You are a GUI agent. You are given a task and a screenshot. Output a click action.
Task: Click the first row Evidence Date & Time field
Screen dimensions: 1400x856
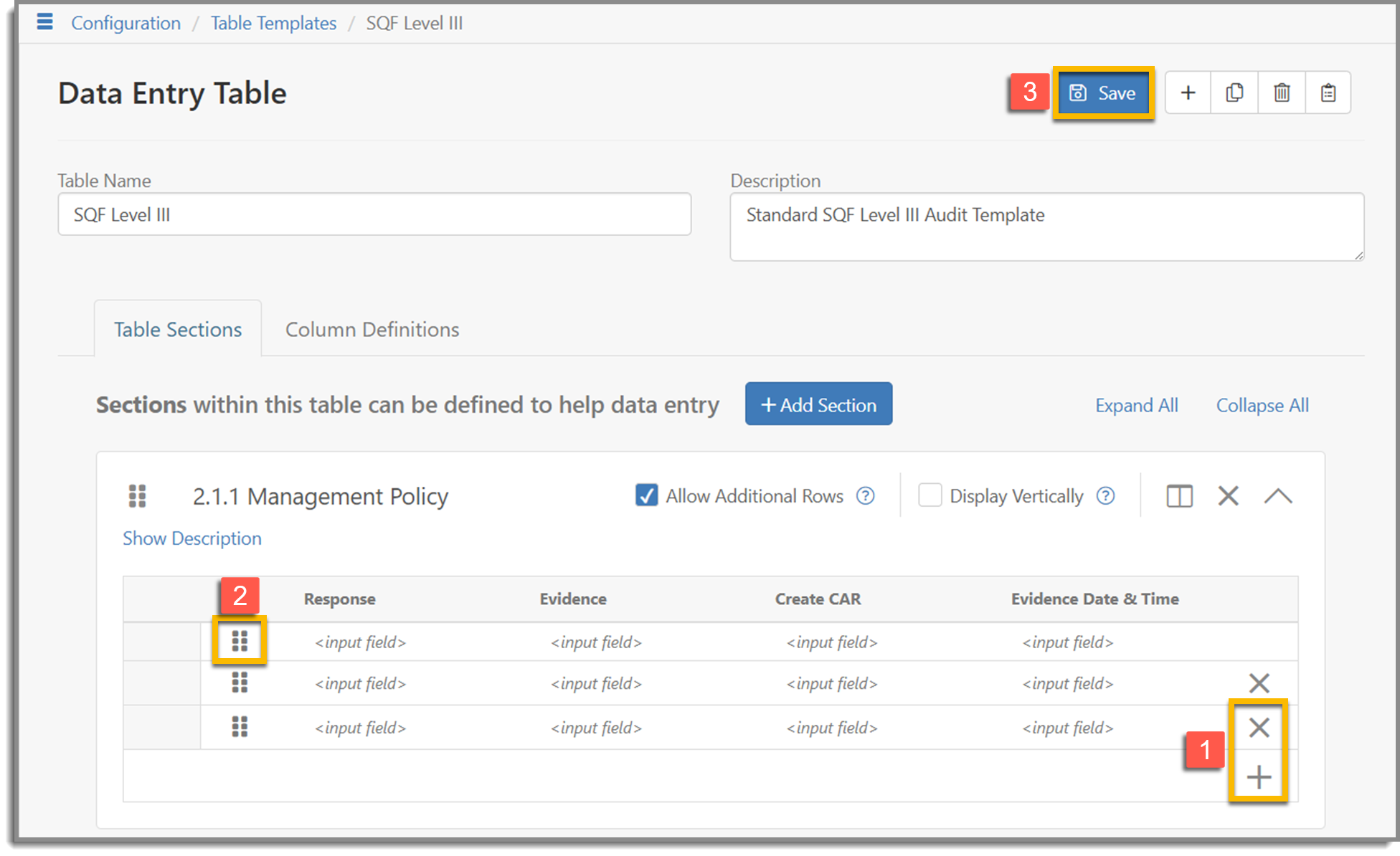1068,642
